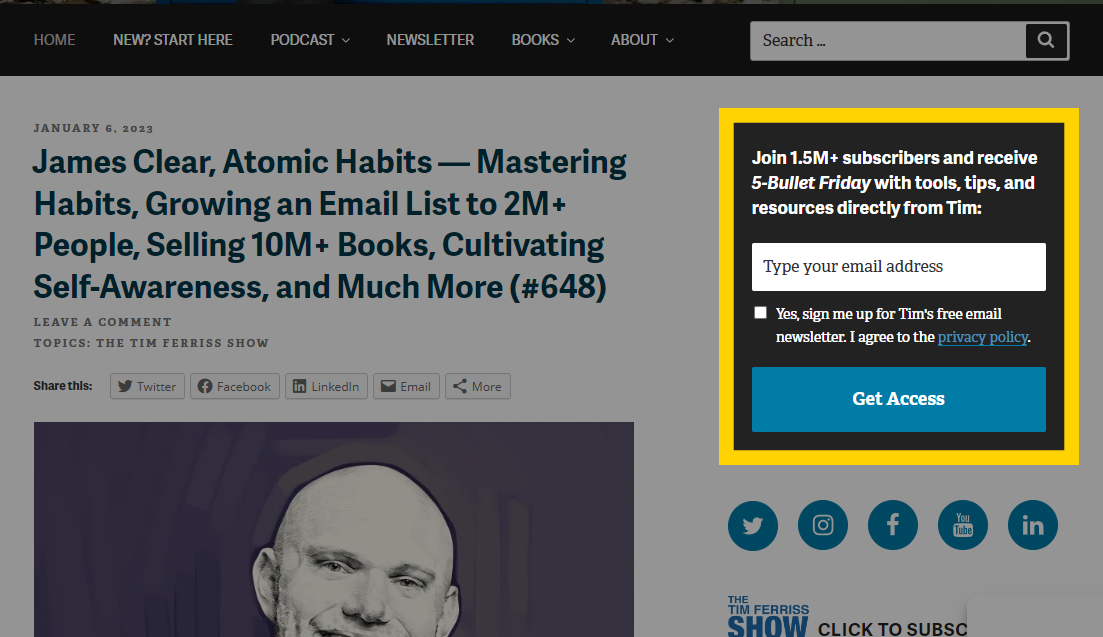Open the James Clear article title
1103x637 pixels.
[x=329, y=224]
